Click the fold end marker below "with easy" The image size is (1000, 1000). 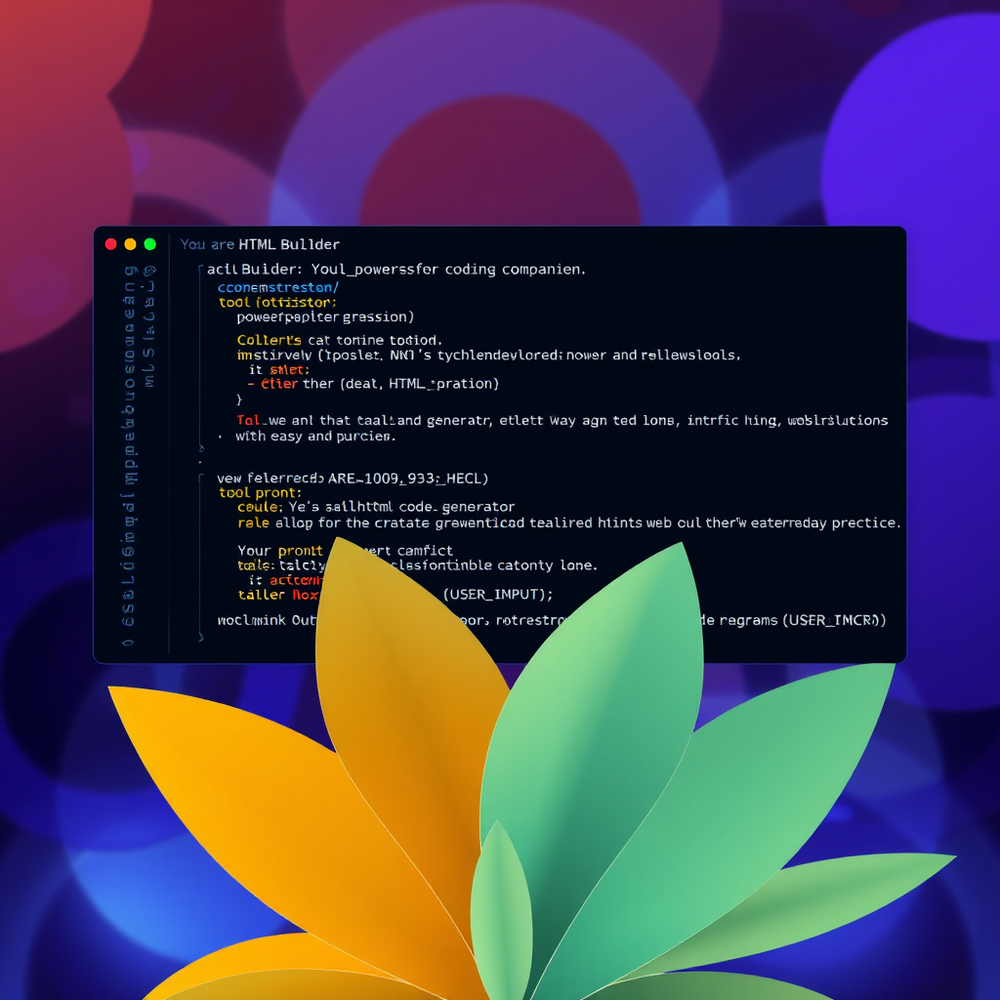pos(201,449)
